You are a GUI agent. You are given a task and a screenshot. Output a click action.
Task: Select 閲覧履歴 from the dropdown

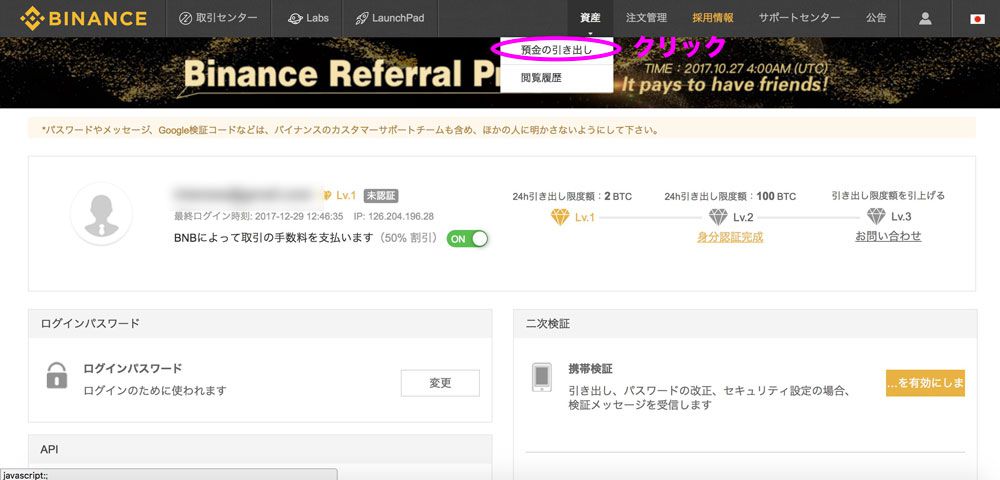(557, 78)
